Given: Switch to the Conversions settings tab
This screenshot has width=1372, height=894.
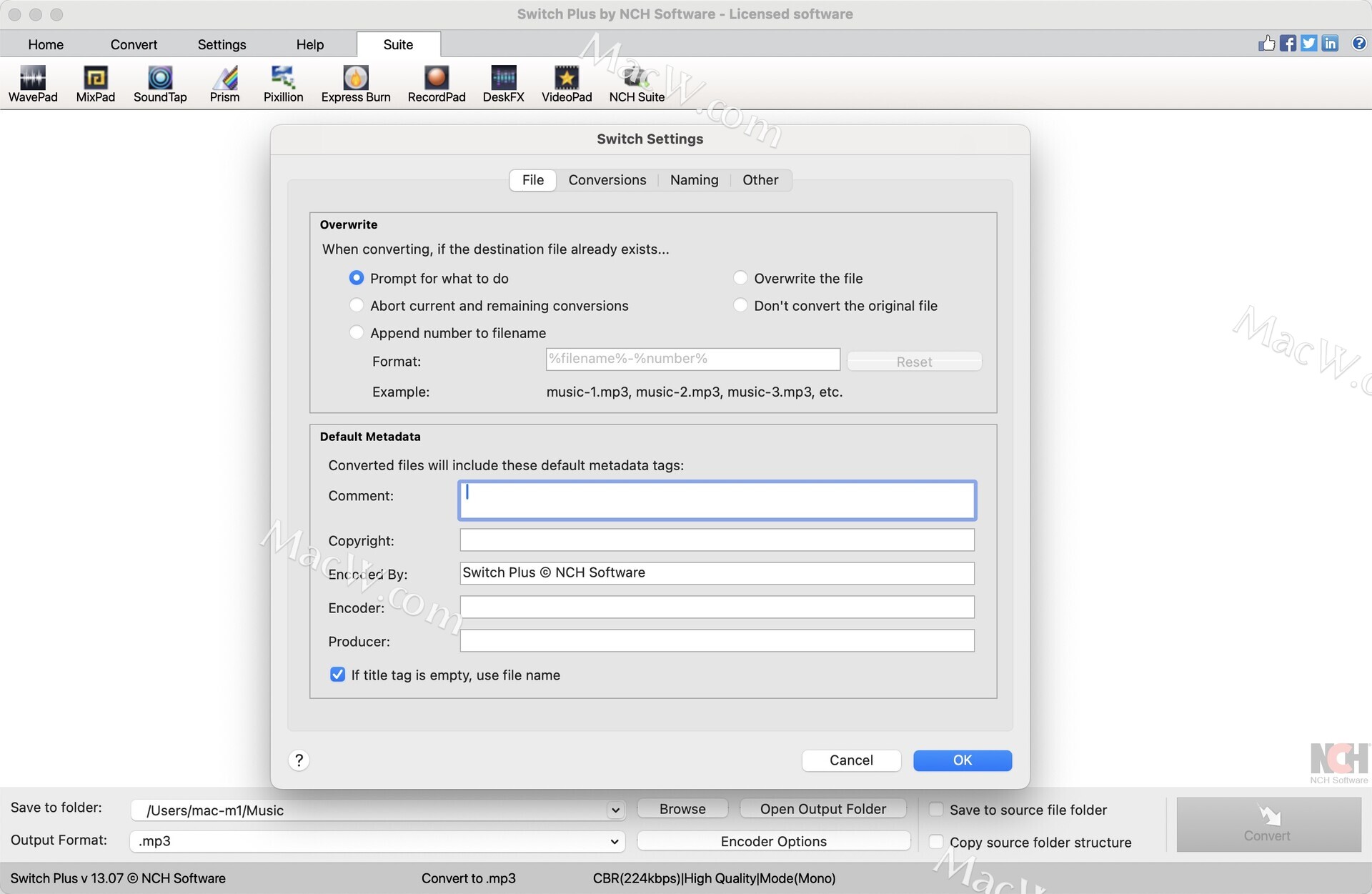Looking at the screenshot, I should tap(607, 180).
